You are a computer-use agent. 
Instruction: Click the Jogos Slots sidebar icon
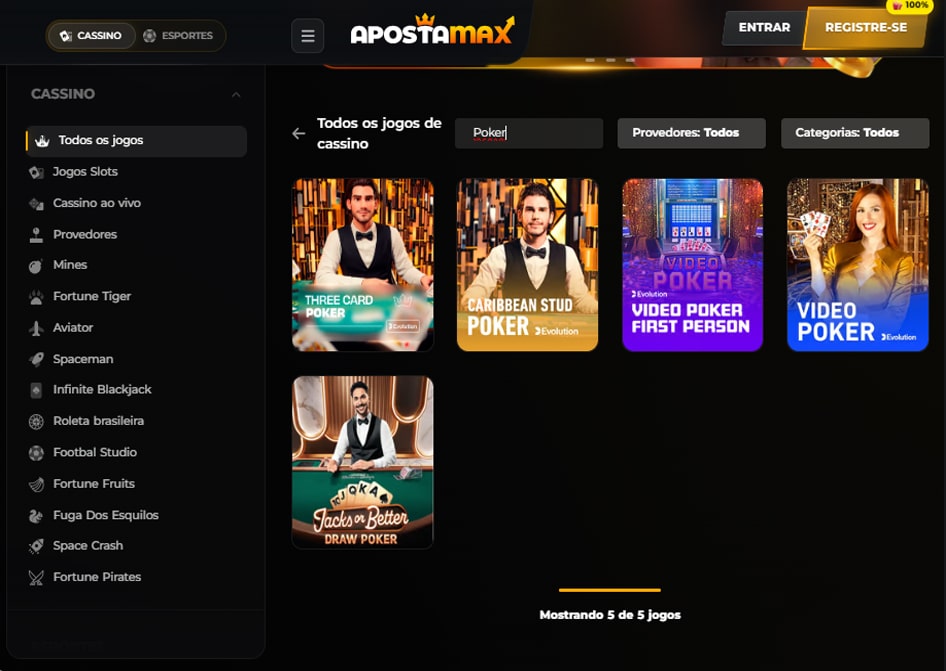click(36, 173)
